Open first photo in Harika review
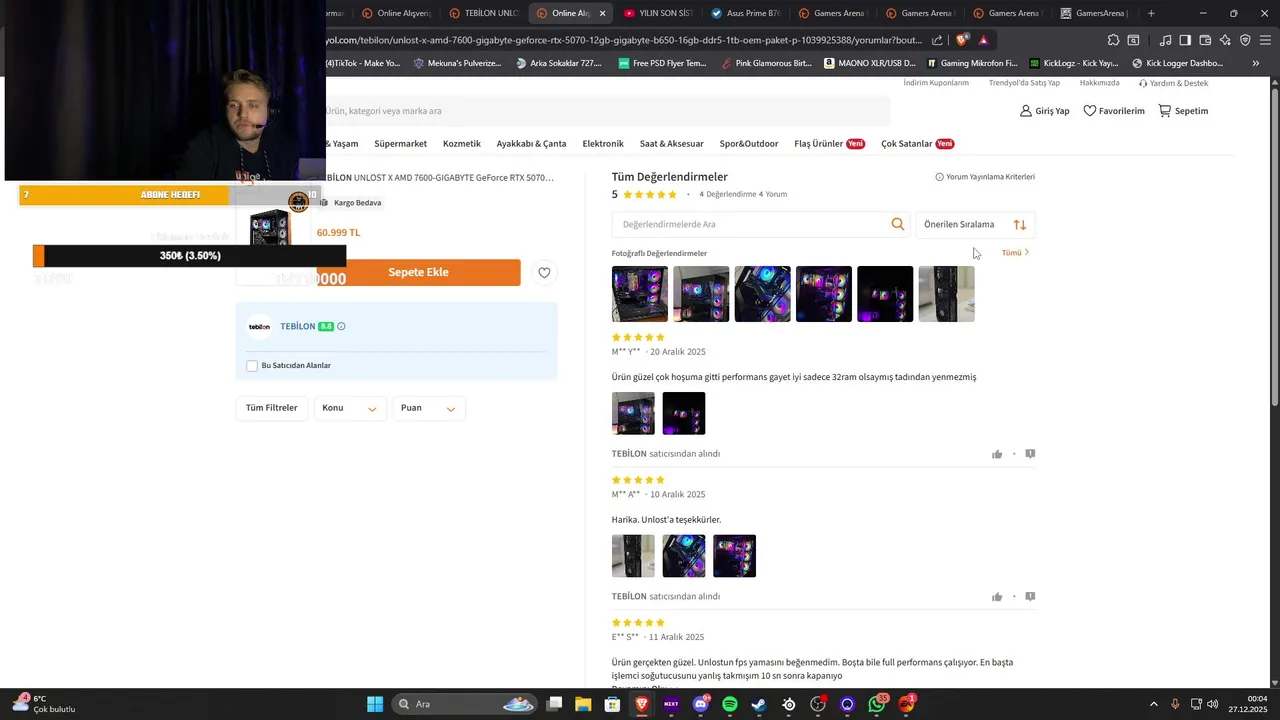Image resolution: width=1280 pixels, height=720 pixels. point(633,556)
